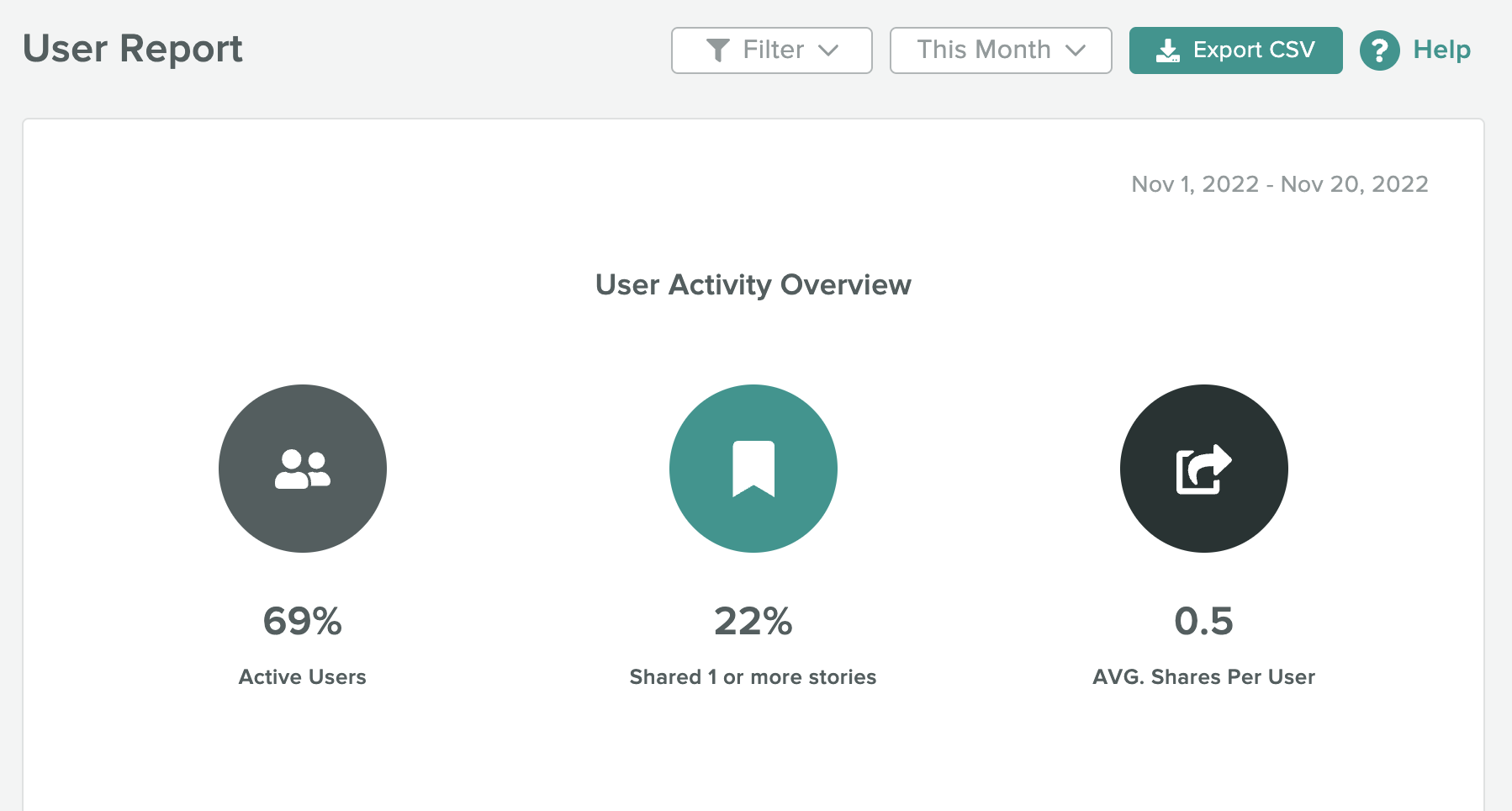1512x811 pixels.
Task: Click the 22% shared stories value
Action: [x=753, y=622]
